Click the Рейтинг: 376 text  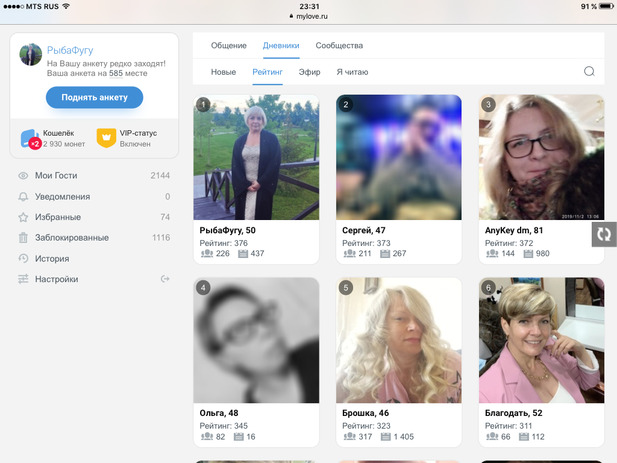[224, 243]
